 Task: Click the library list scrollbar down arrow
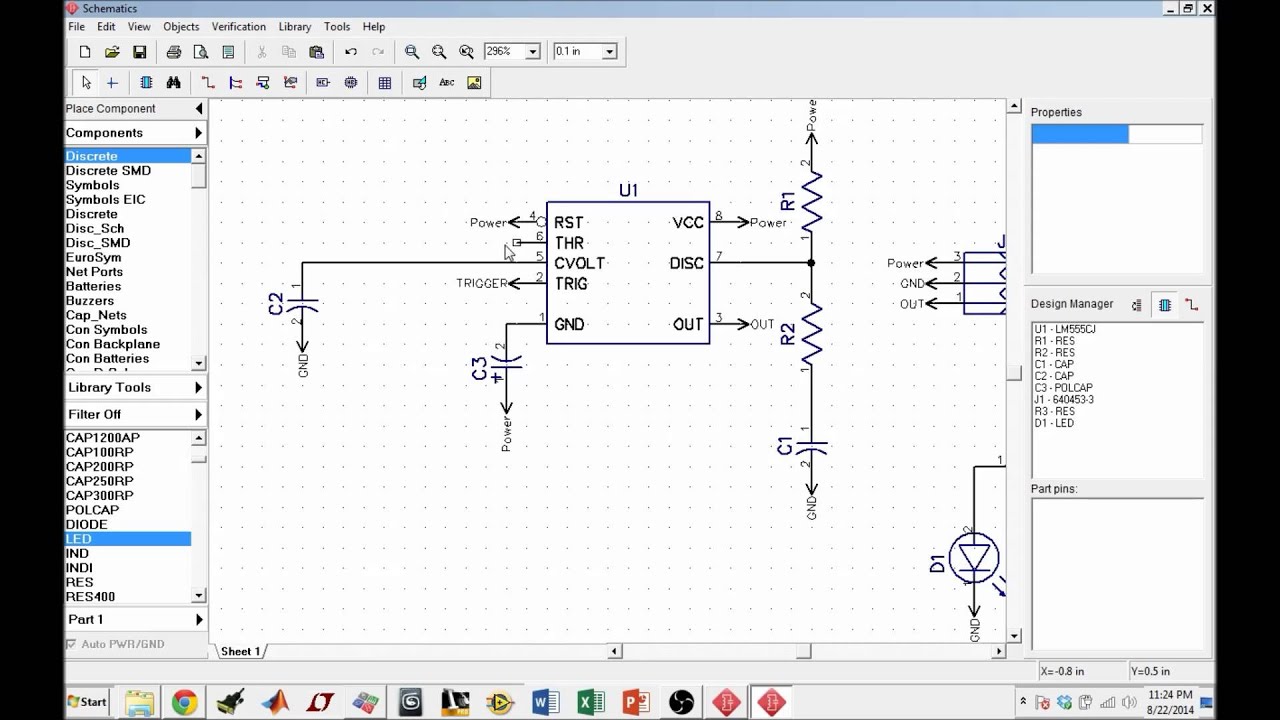tap(199, 363)
